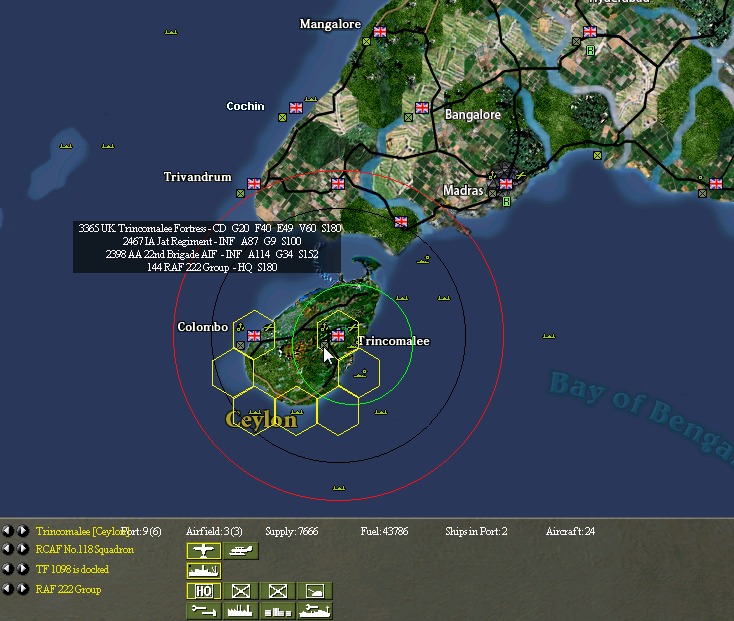Select the land unit marker below Trivandrum

pos(240,193)
